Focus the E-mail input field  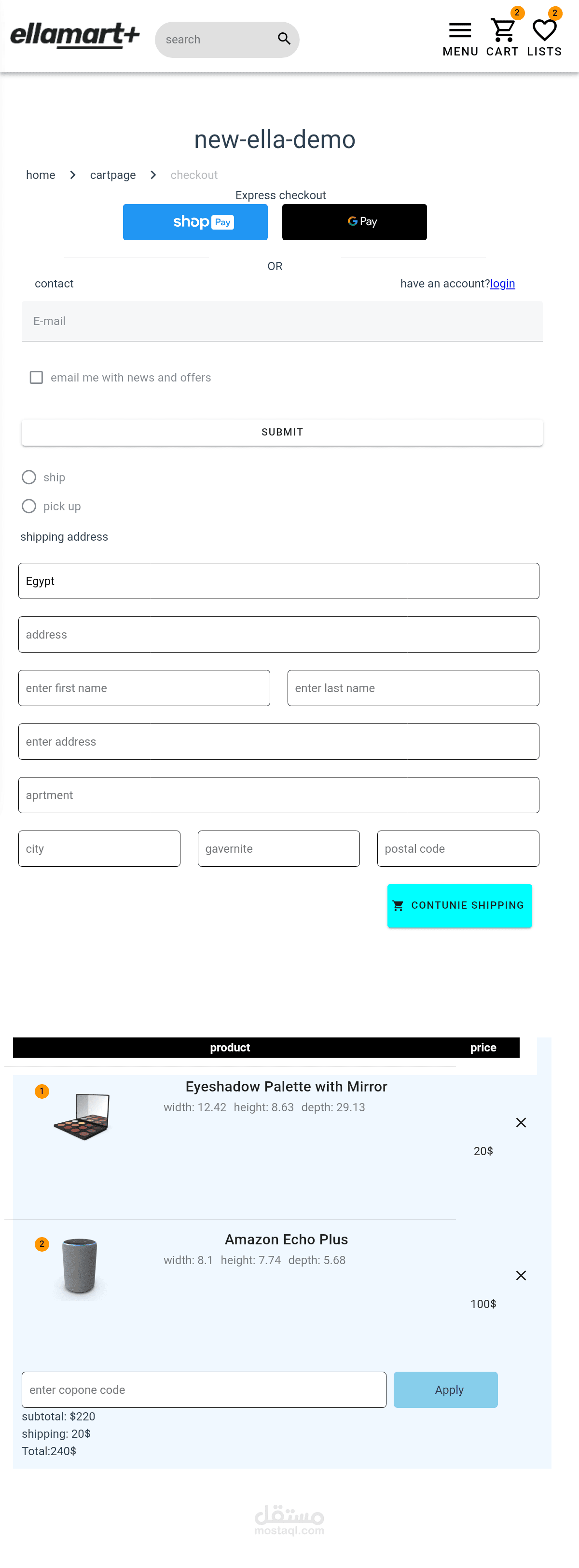pos(282,321)
